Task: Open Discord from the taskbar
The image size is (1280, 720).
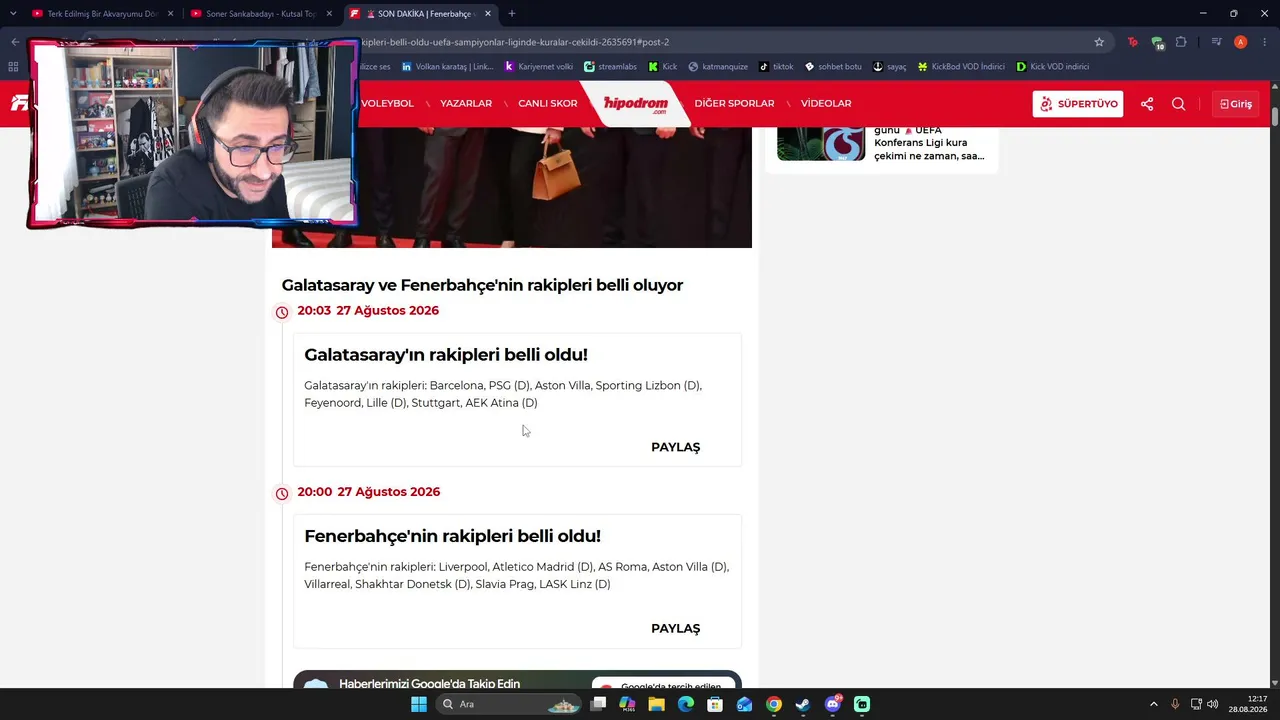Action: [833, 704]
